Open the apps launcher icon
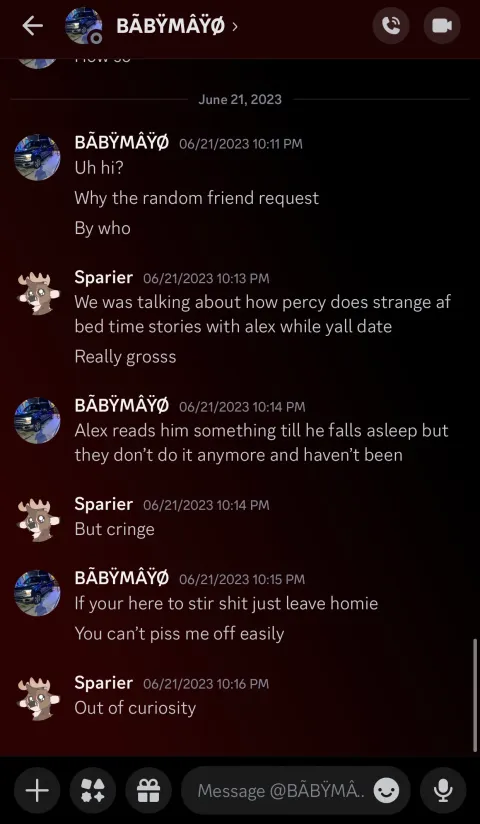Screen dimensions: 480x824 coord(93,790)
